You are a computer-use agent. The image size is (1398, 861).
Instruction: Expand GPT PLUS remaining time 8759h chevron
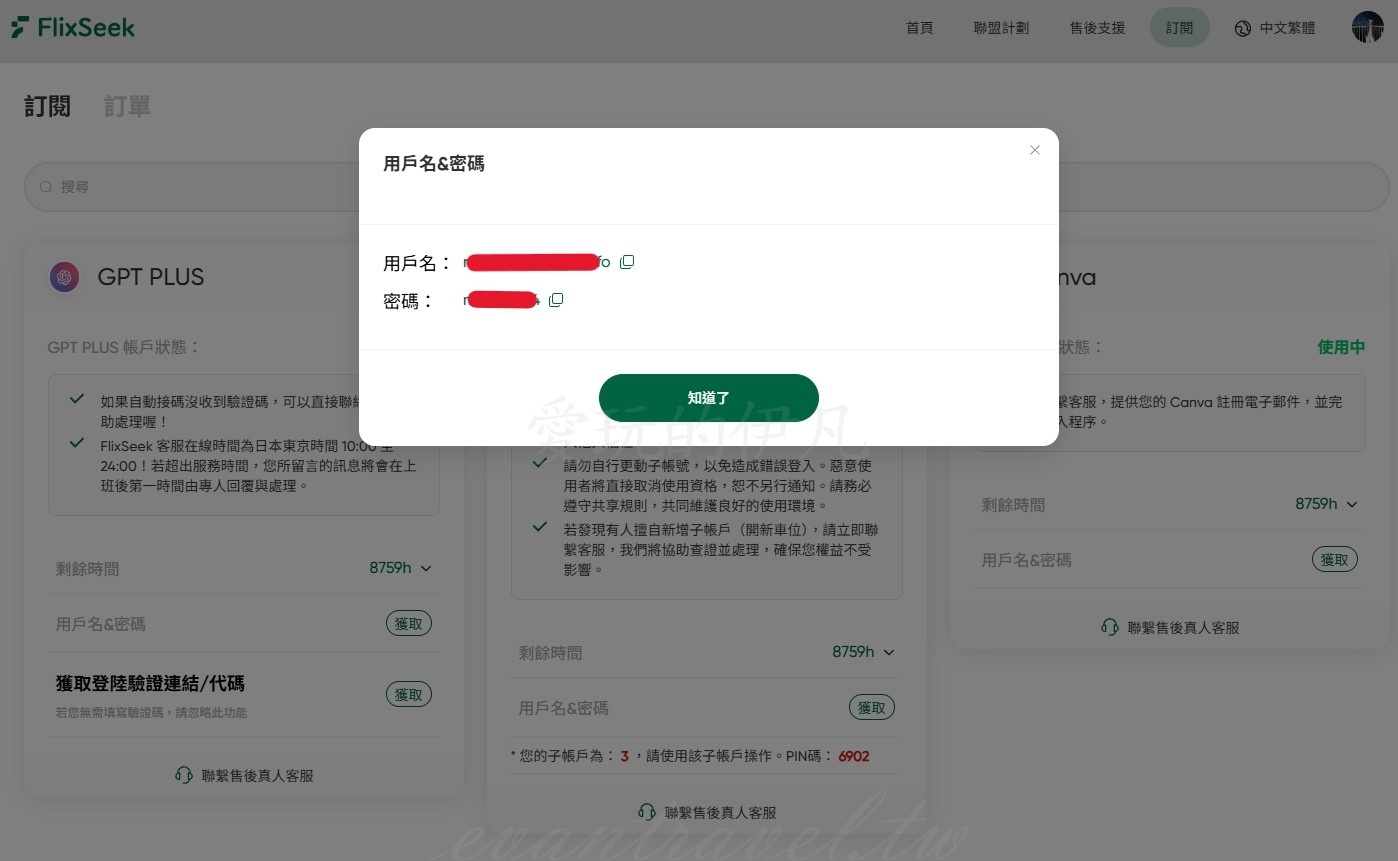pos(426,568)
